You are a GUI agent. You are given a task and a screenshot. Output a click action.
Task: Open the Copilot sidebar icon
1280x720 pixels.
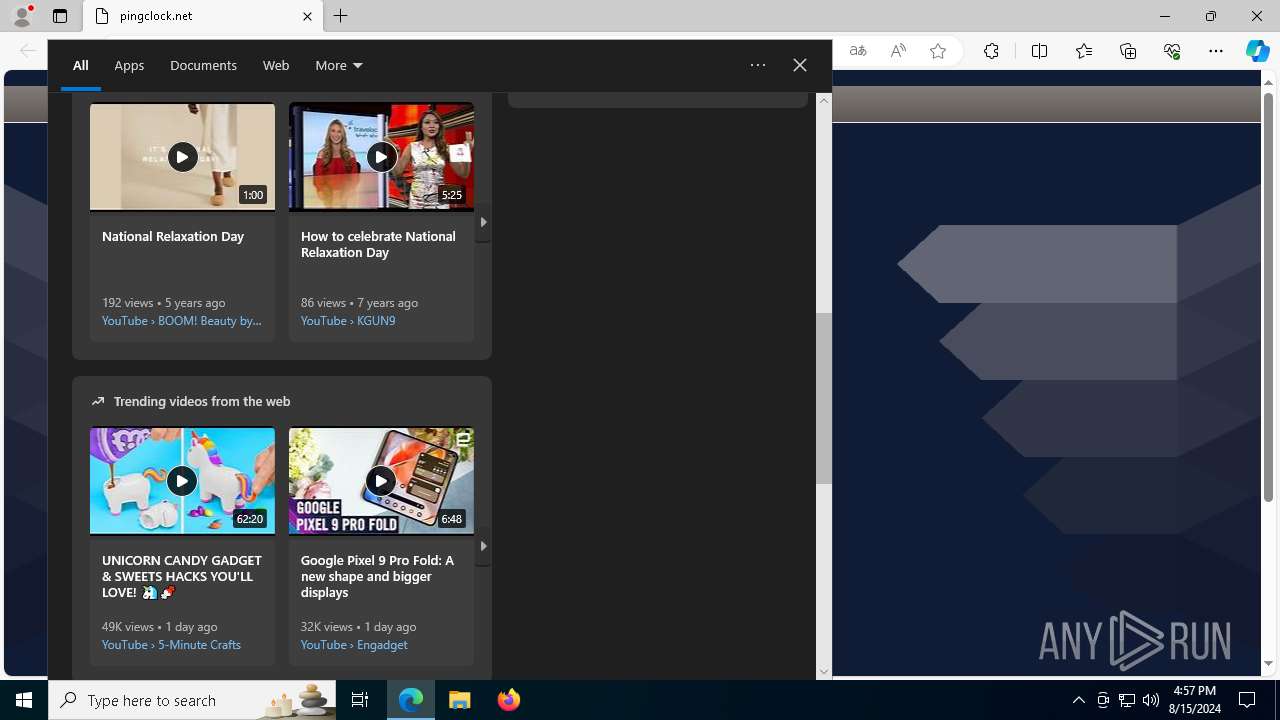click(1258, 51)
